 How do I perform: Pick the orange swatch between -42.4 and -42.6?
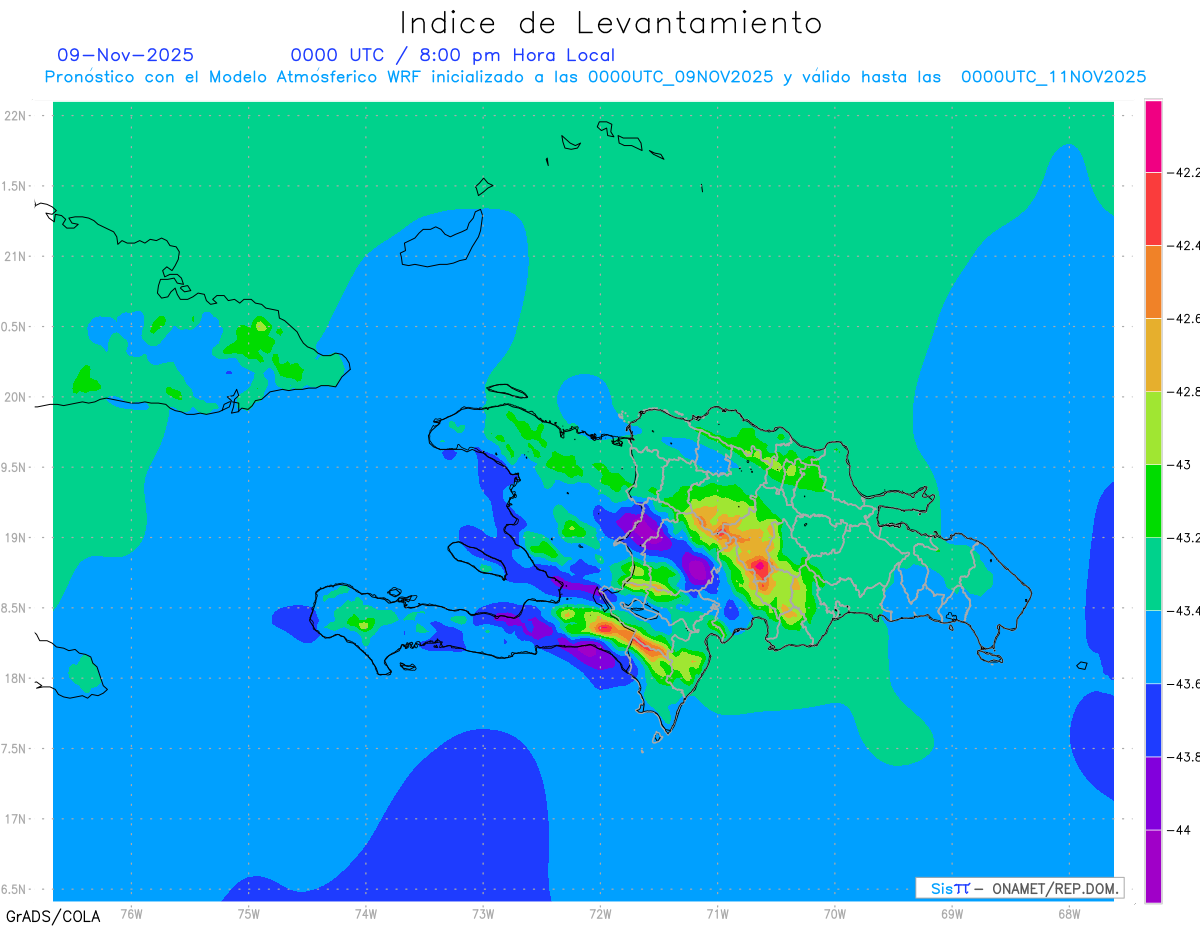click(1153, 282)
